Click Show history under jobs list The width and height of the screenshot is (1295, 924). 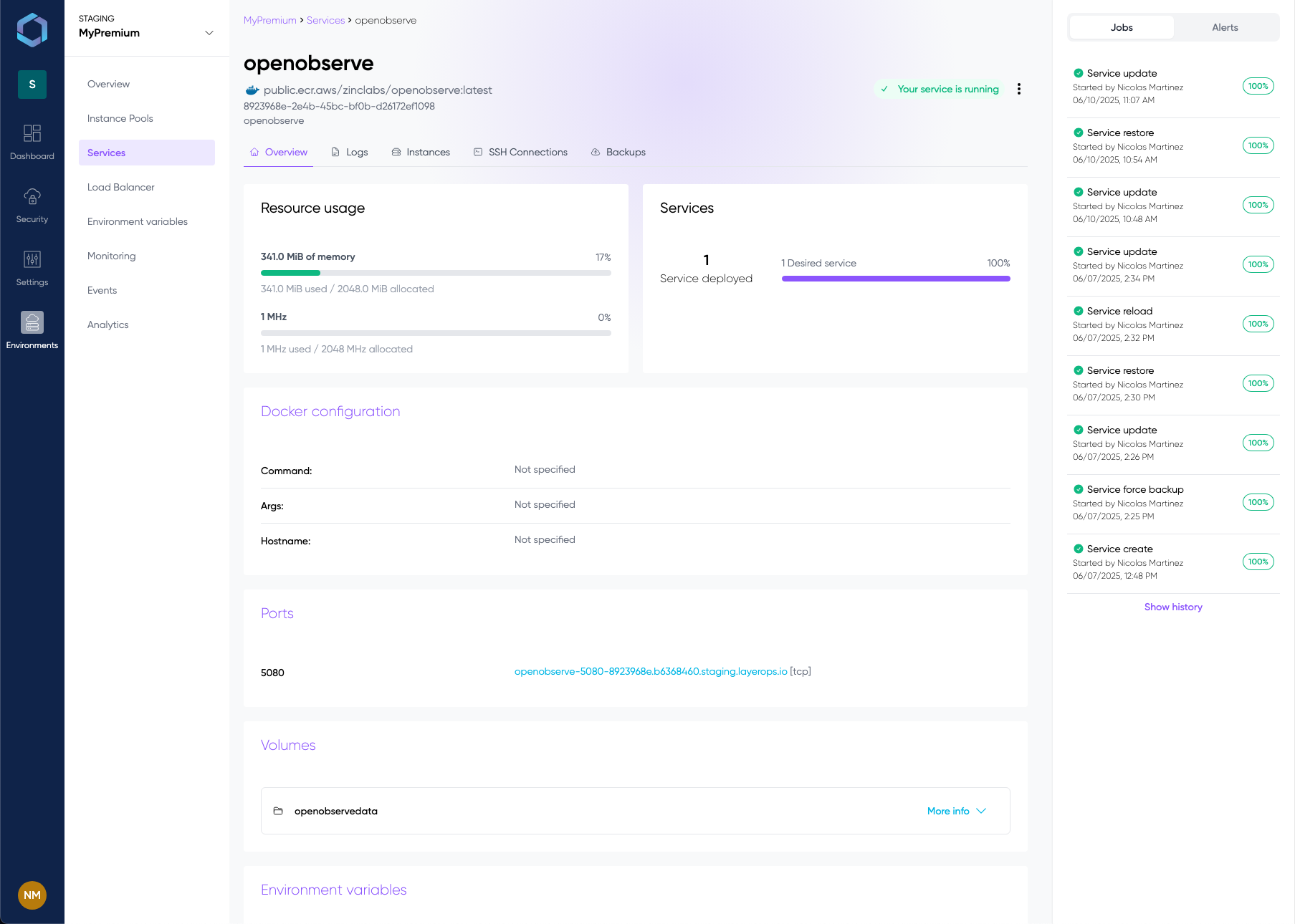[x=1173, y=607]
